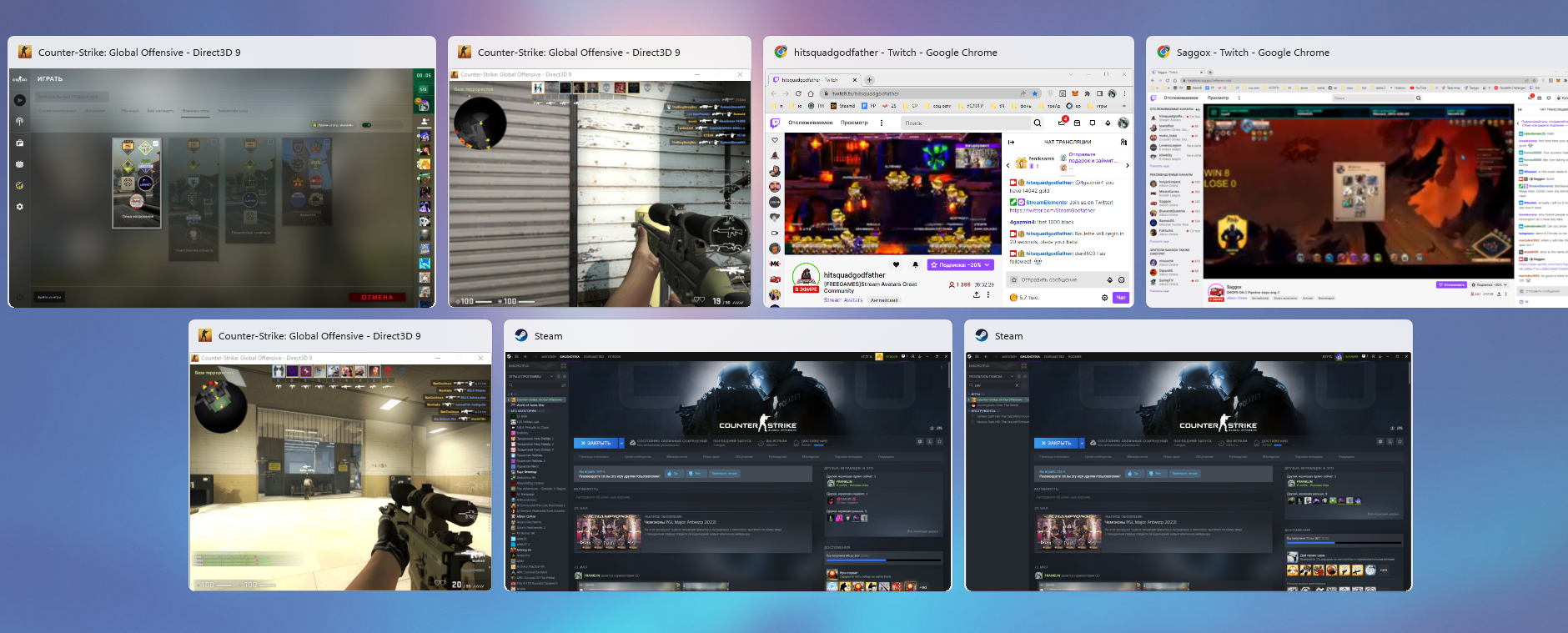Click the Get Bits diamond icon in hitsquadgodfather top bar
The image size is (1568, 633).
[x=1108, y=123]
